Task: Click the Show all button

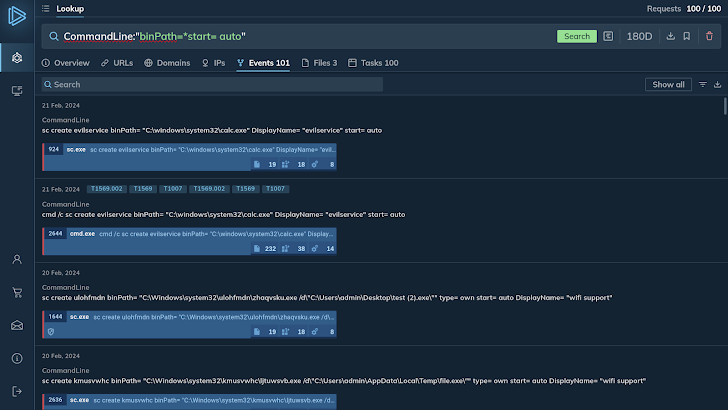Action: pyautogui.click(x=669, y=85)
